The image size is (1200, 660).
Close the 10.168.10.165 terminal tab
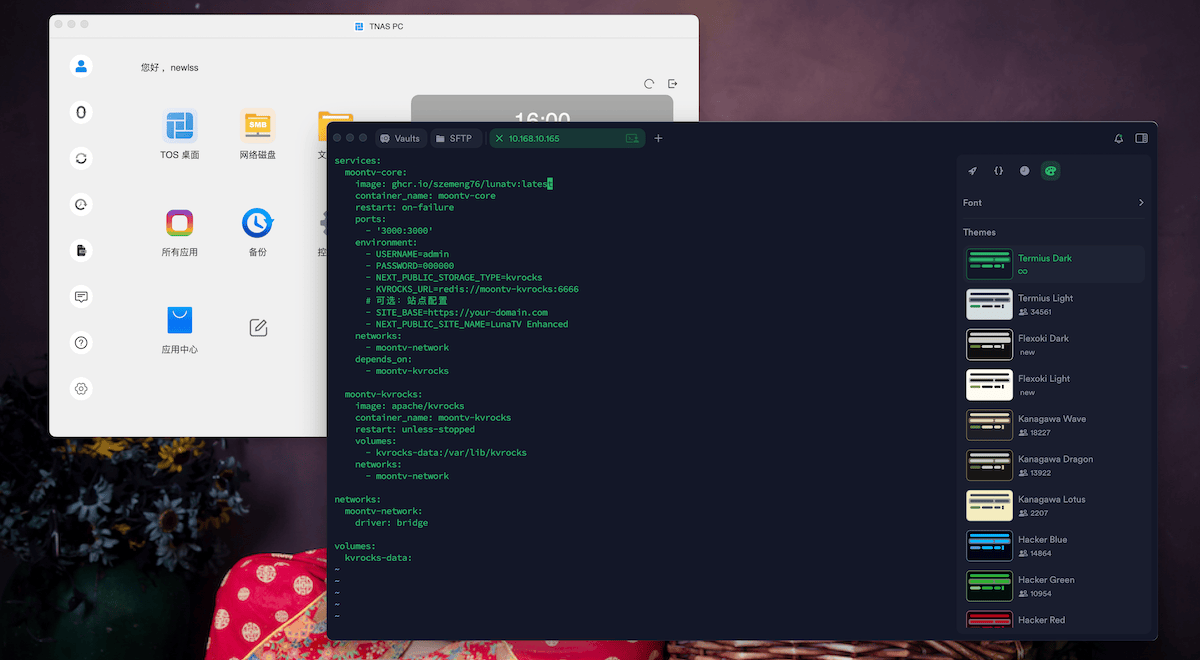499,139
